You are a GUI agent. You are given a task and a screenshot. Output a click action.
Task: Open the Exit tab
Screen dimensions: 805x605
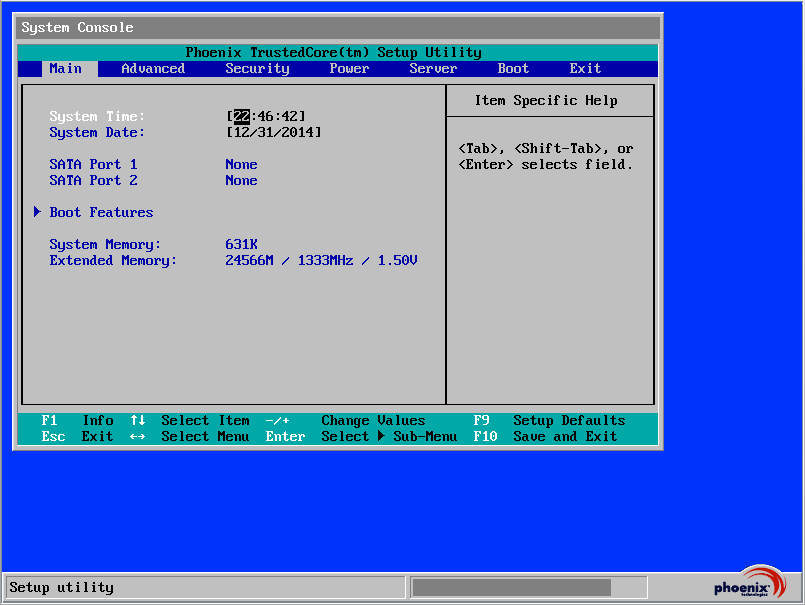[x=585, y=69]
